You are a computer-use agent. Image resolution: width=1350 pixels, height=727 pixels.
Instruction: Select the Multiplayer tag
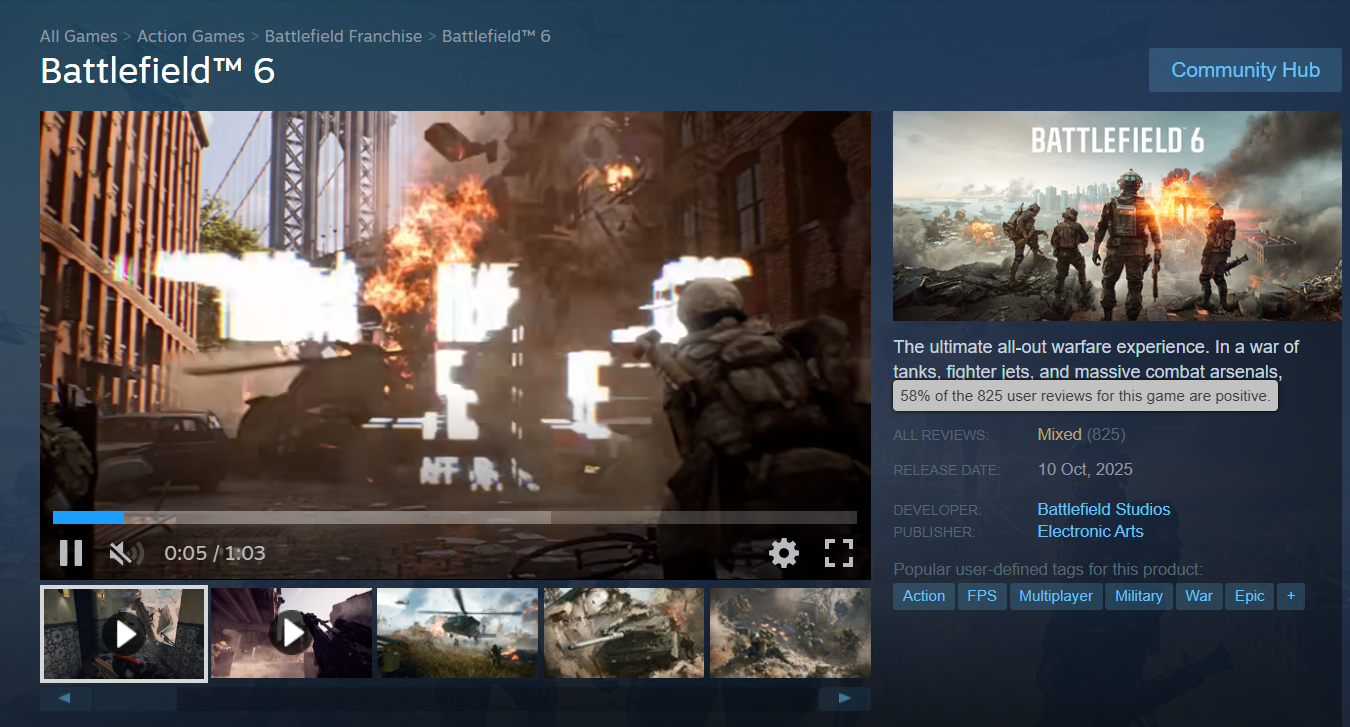point(1056,596)
